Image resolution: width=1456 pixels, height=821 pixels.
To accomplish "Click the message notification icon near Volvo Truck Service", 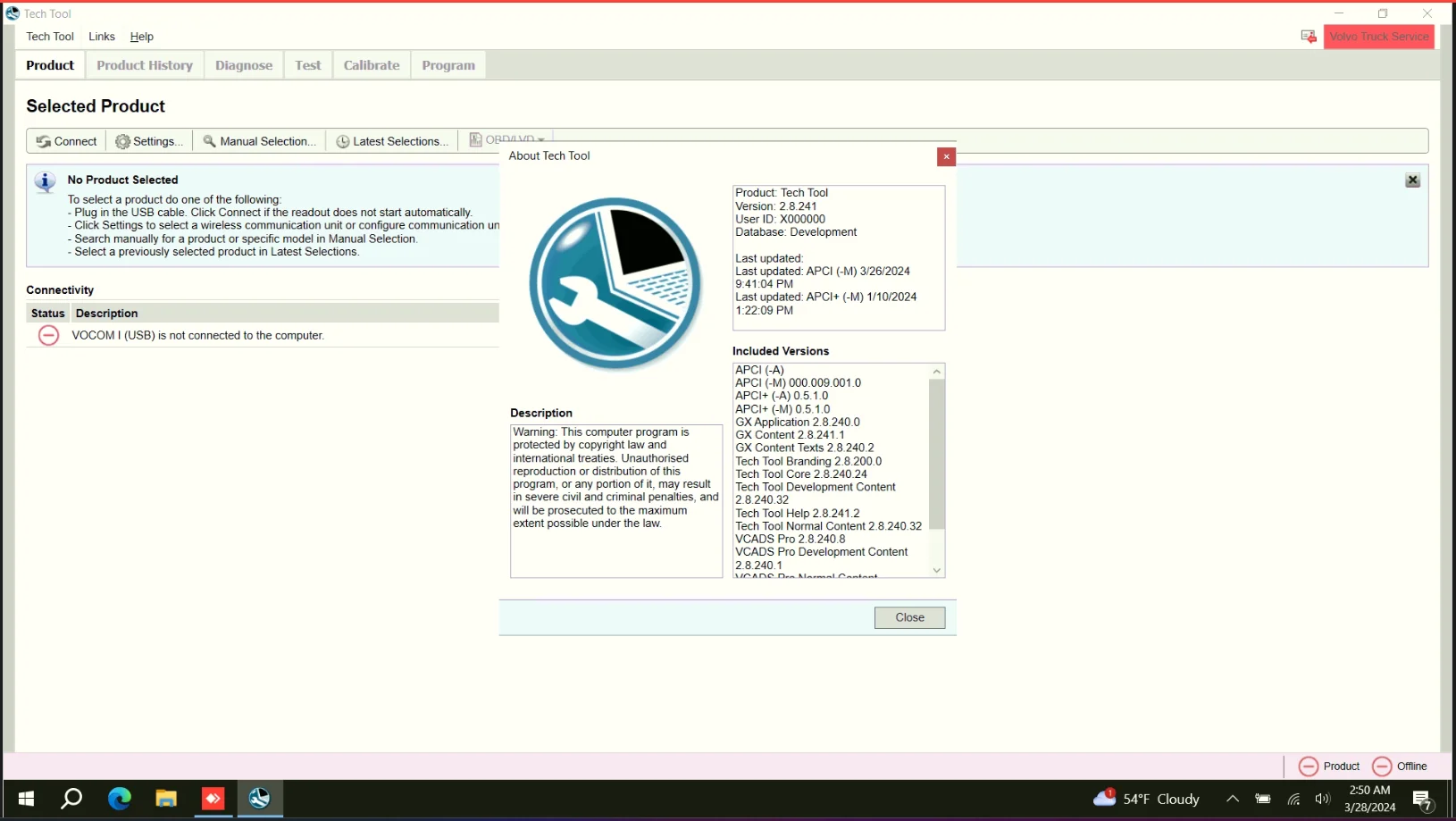I will [1307, 37].
